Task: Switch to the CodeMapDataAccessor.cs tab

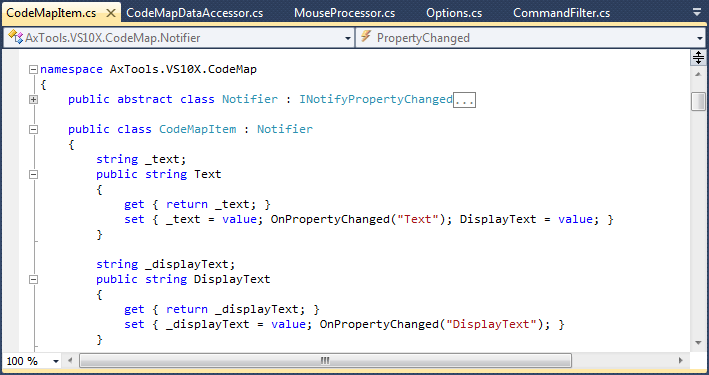Action: 194,13
